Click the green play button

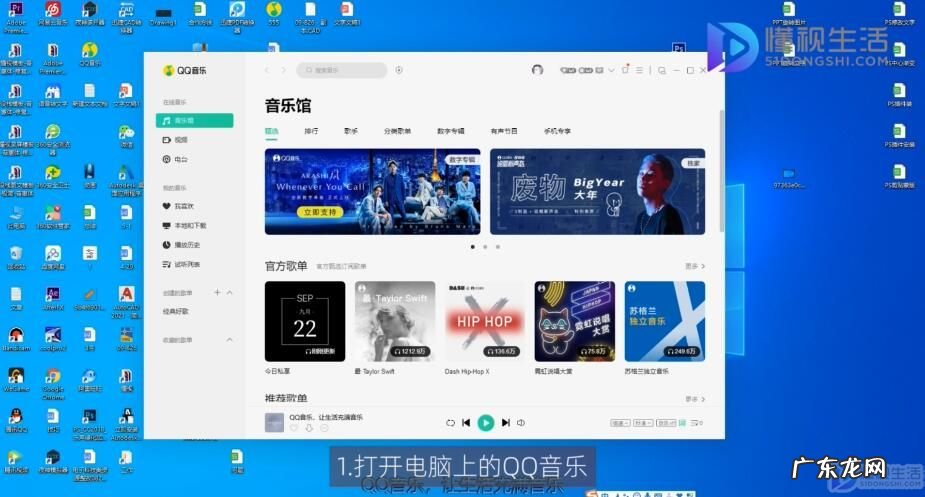[486, 423]
